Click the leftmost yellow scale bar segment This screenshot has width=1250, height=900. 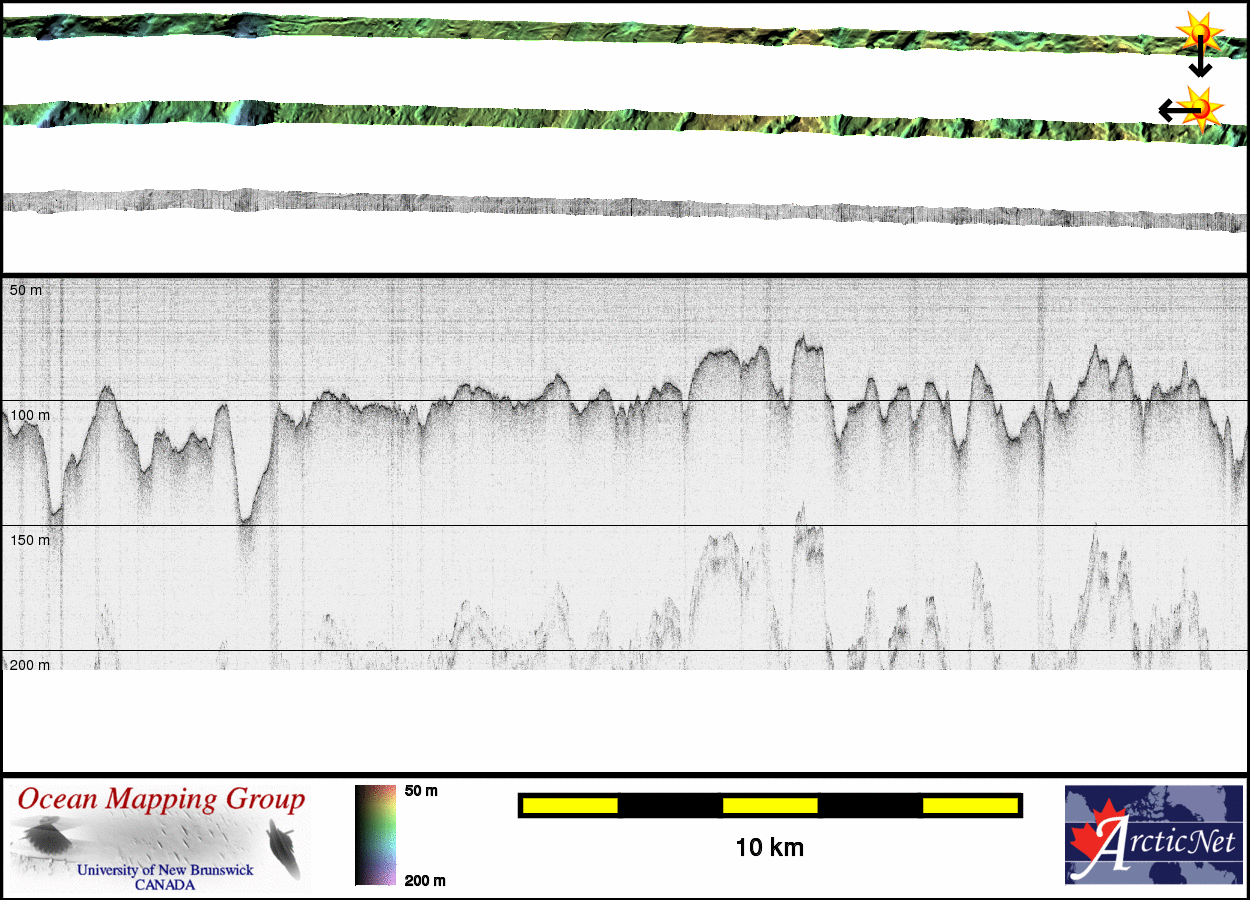click(569, 805)
